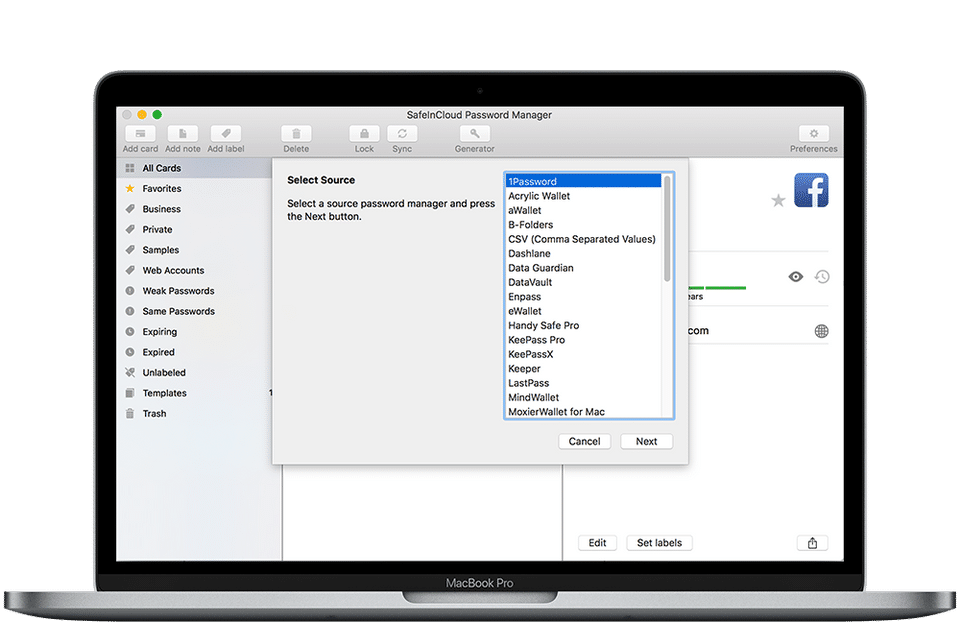Select 1Password as import source
Viewport: 960px width, 622px height.
coord(583,181)
